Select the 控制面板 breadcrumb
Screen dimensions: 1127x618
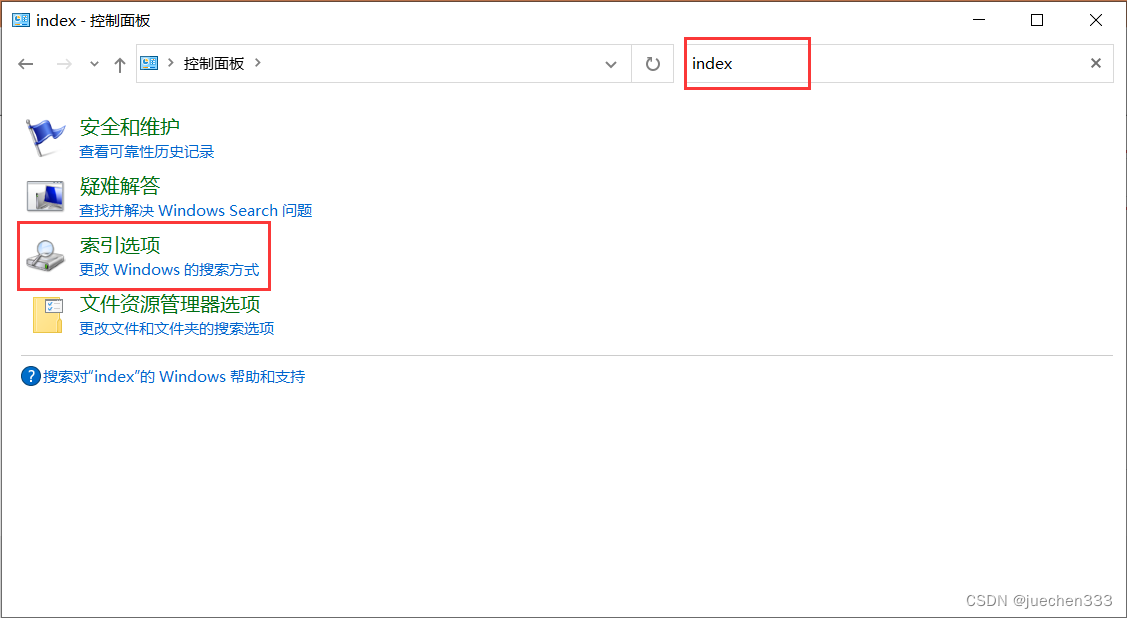tap(214, 63)
